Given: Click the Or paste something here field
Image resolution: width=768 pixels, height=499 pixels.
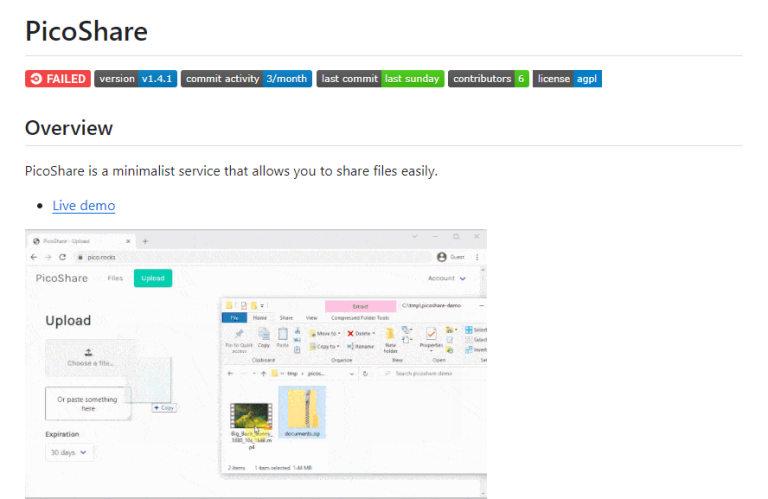Looking at the screenshot, I should [88, 402].
